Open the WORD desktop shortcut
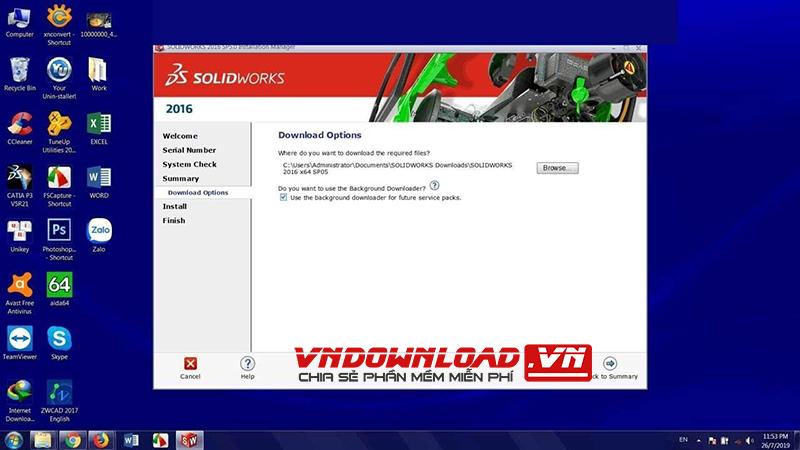This screenshot has width=800, height=450. pos(98,182)
